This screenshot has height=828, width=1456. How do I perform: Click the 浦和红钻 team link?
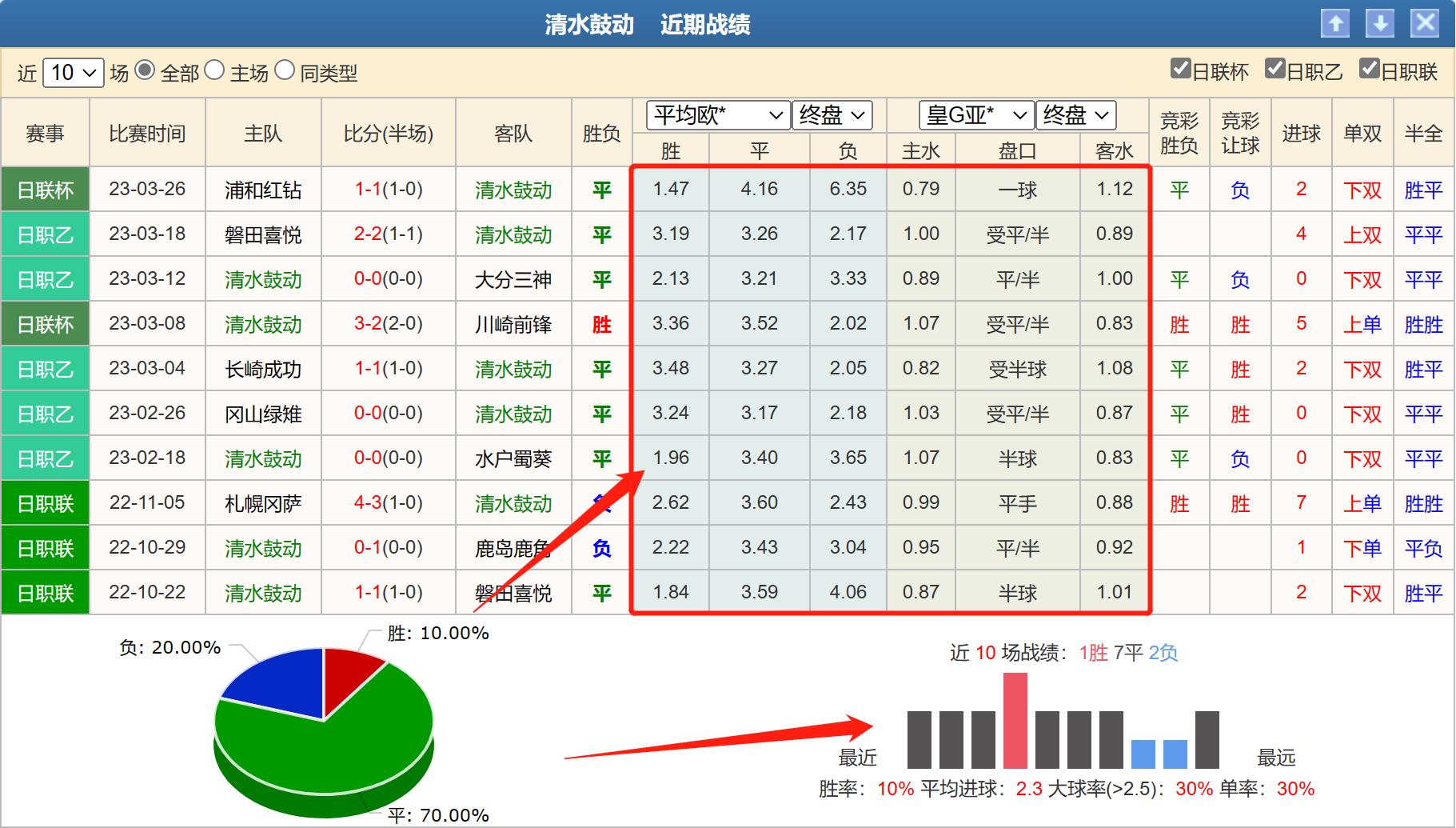pos(264,190)
